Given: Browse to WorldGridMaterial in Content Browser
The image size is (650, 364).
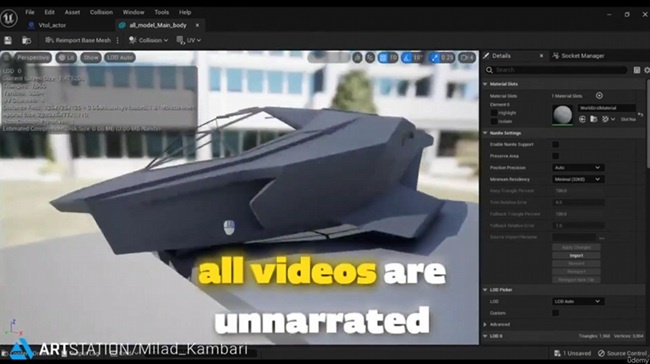Looking at the screenshot, I should [x=594, y=119].
